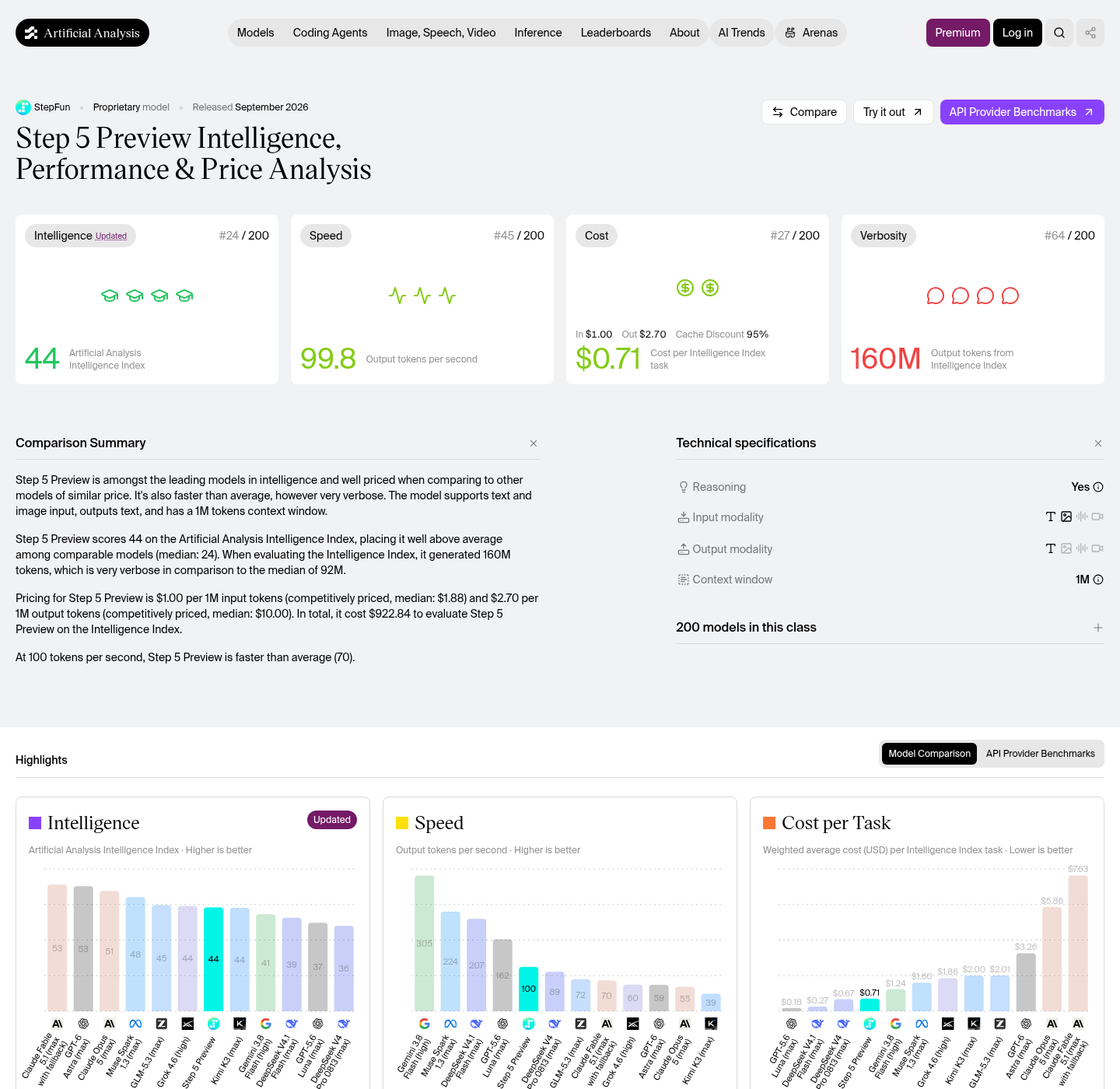Image resolution: width=1120 pixels, height=1089 pixels.
Task: Open the Coding Agents nav item
Action: click(x=330, y=33)
